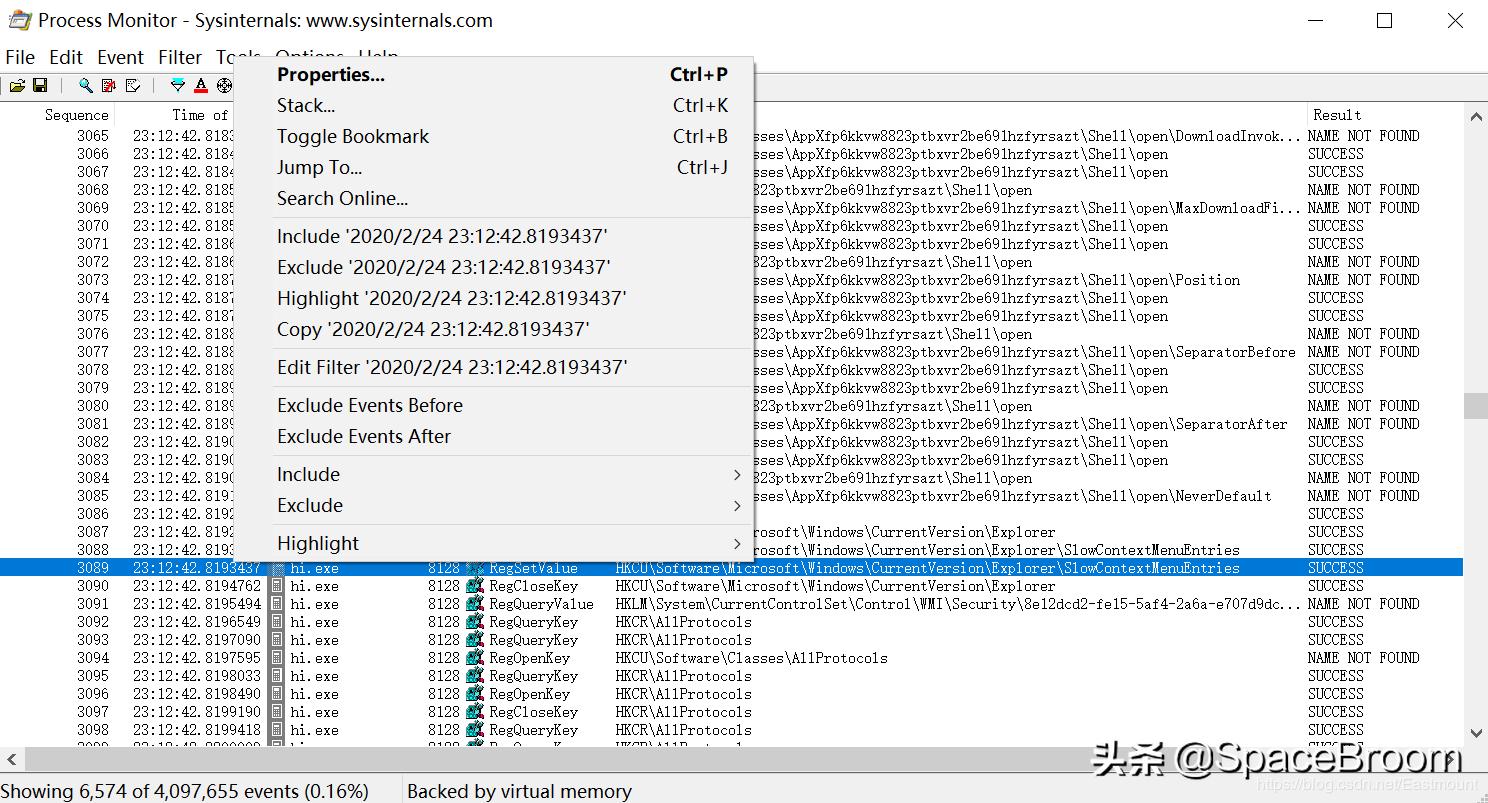Viewport: 1488px width, 803px height.
Task: Click the registry icon in row 3096
Action: click(x=475, y=694)
